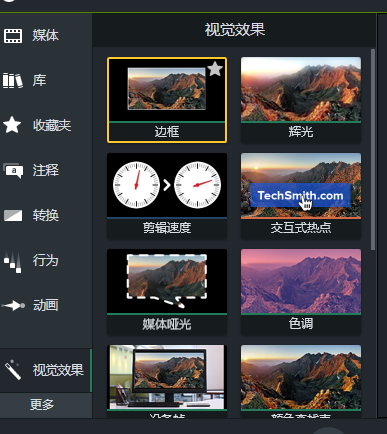Select the 色调 colorize effect thumbnail
This screenshot has width=387, height=434.
[x=301, y=281]
